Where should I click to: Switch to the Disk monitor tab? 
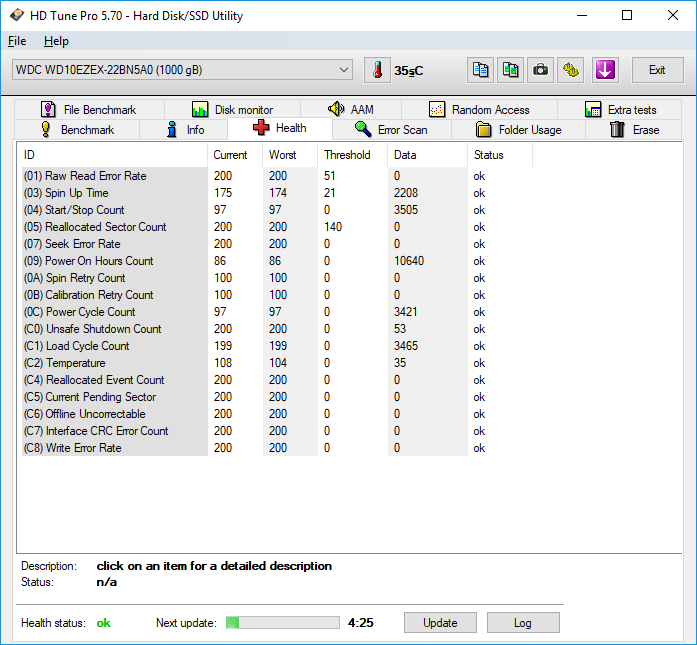[x=232, y=109]
